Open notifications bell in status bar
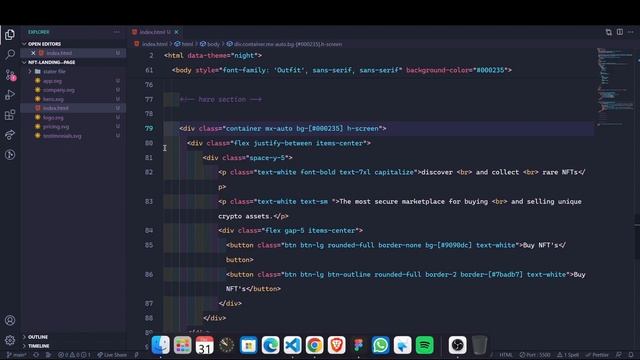Screen dimensions: 640x360 (x=631, y=355)
